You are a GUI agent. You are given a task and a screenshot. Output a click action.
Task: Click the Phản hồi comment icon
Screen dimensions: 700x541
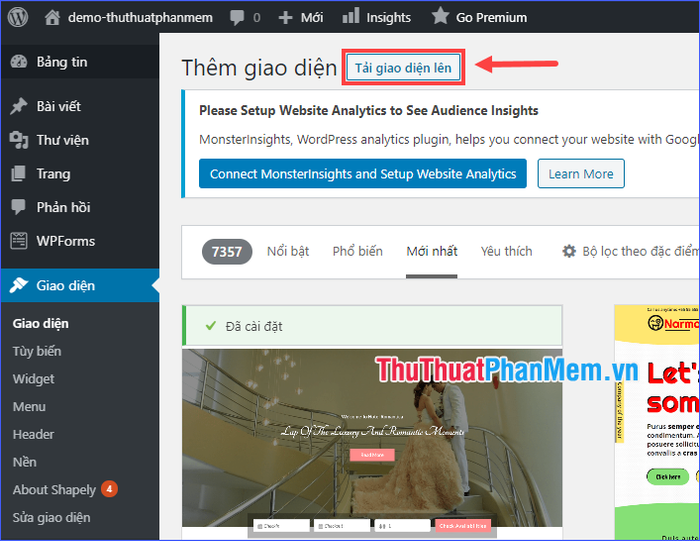click(x=18, y=207)
